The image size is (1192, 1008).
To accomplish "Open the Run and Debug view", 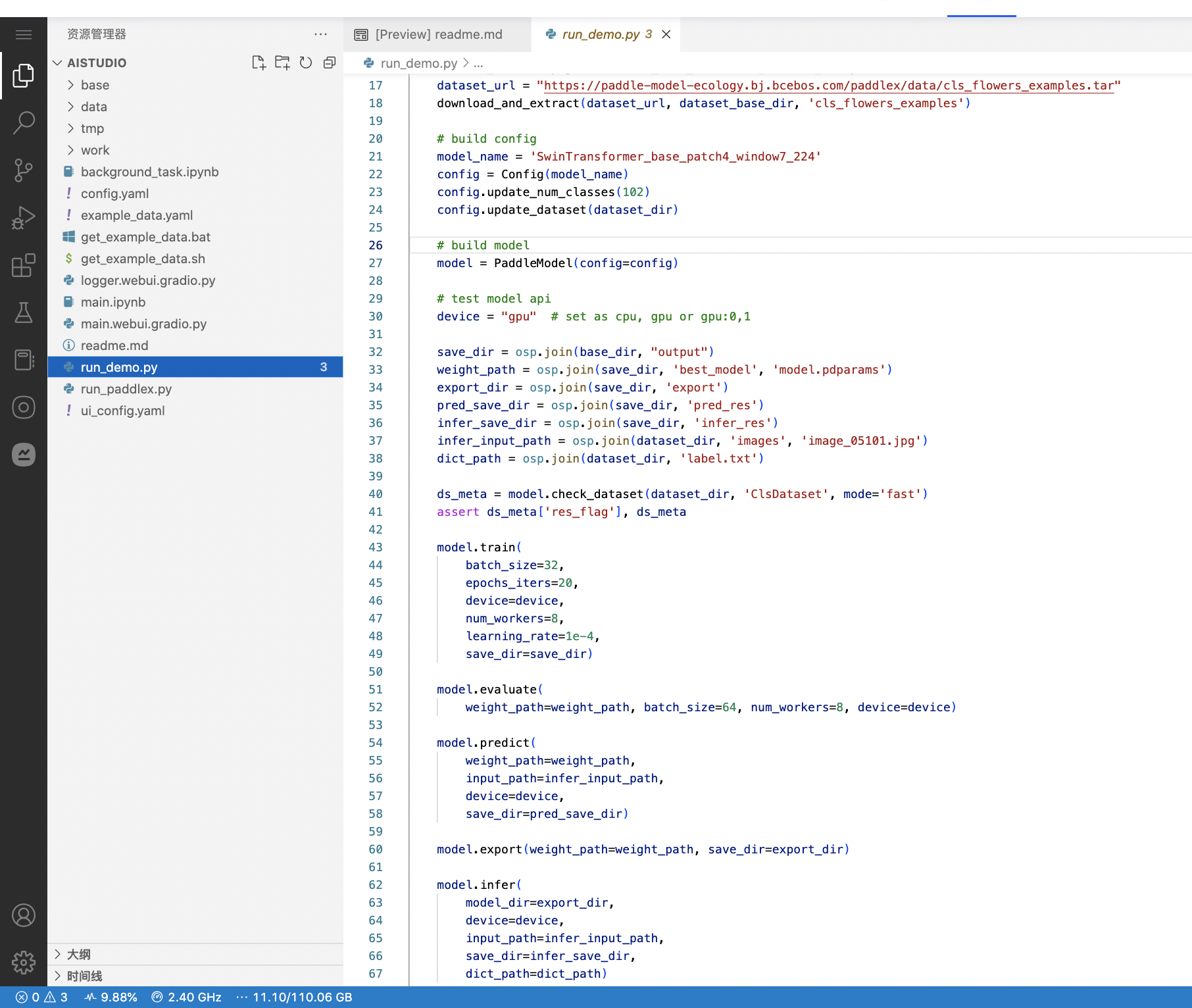I will point(24,218).
